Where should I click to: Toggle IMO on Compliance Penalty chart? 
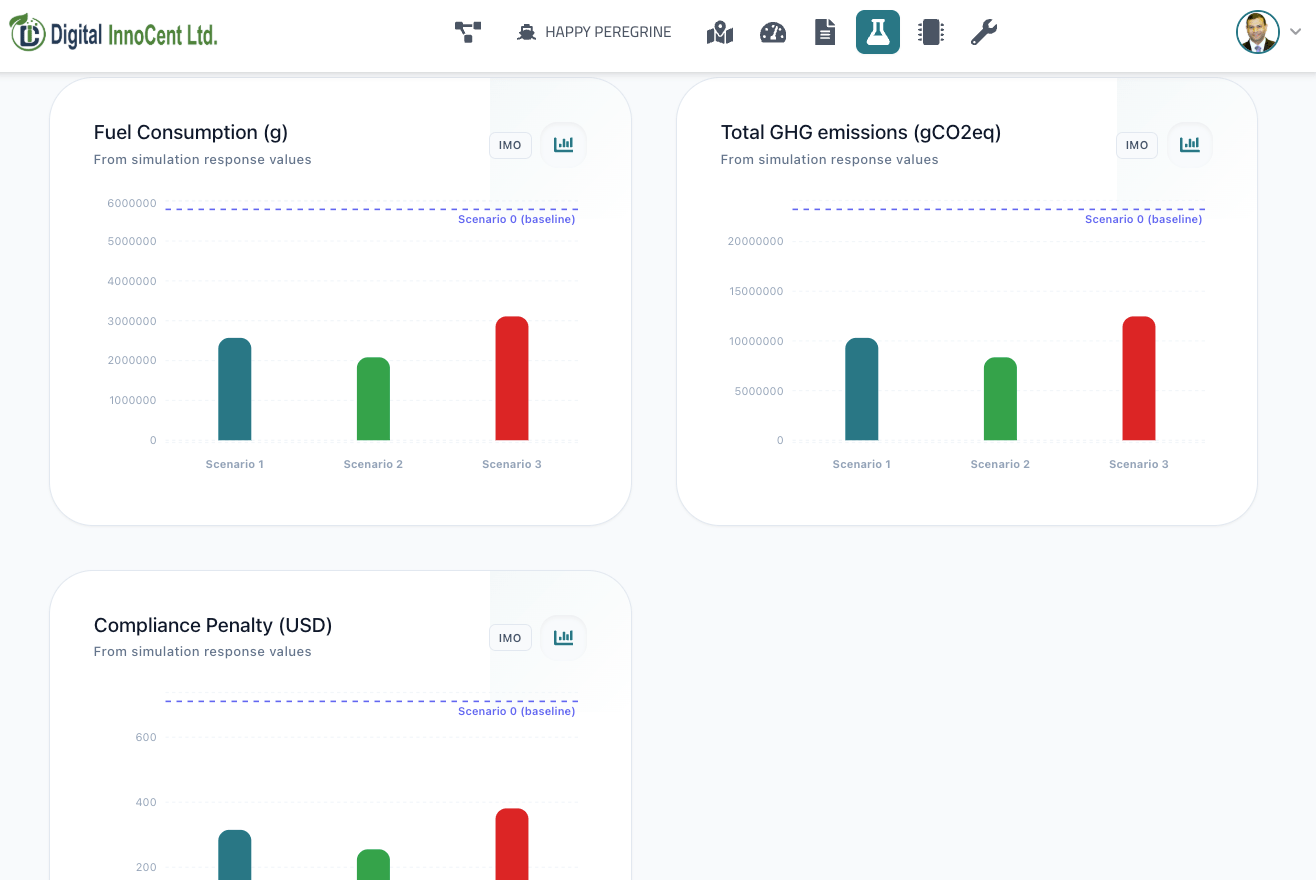(x=510, y=638)
